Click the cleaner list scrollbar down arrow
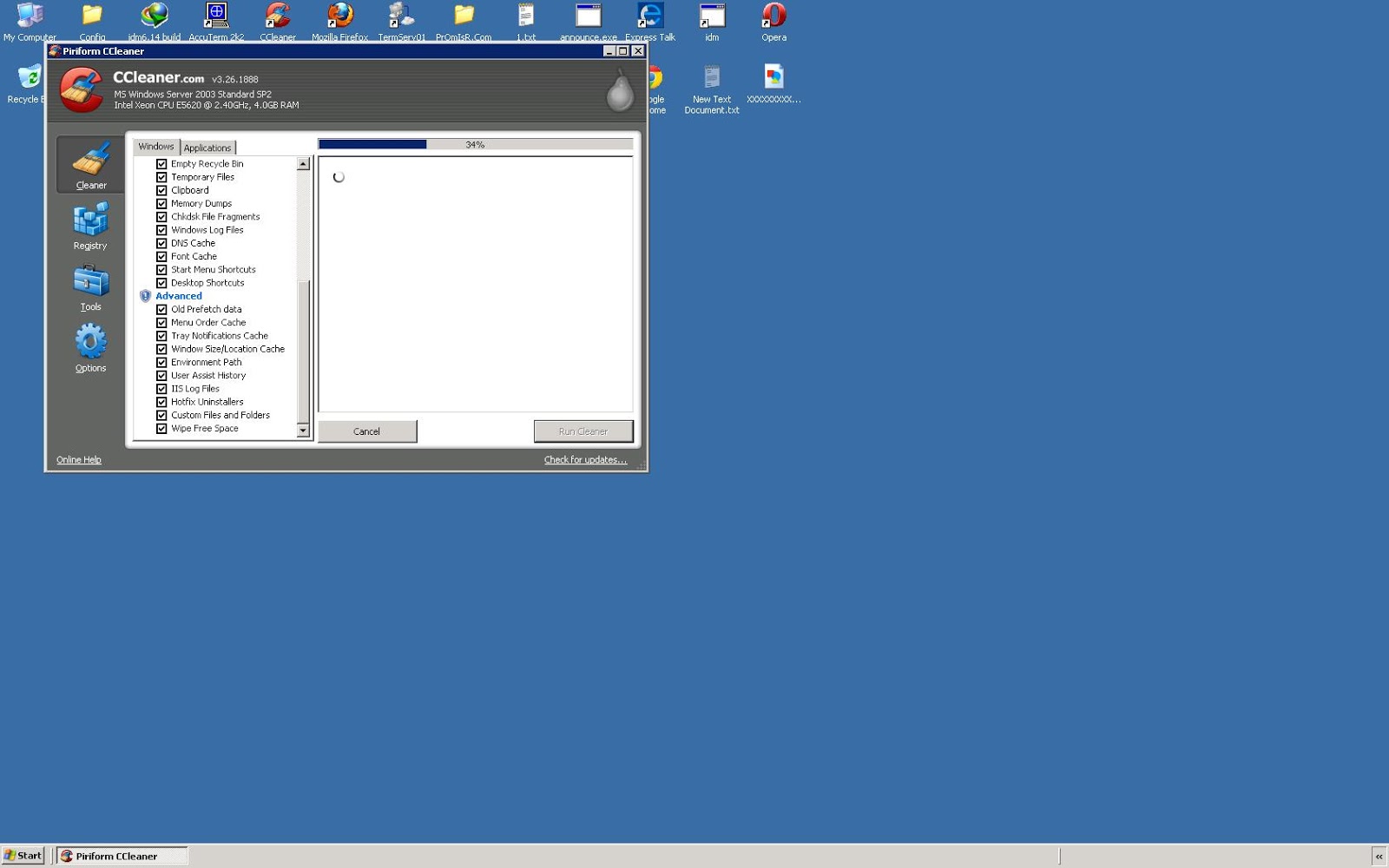This screenshot has width=1389, height=868. tap(303, 431)
